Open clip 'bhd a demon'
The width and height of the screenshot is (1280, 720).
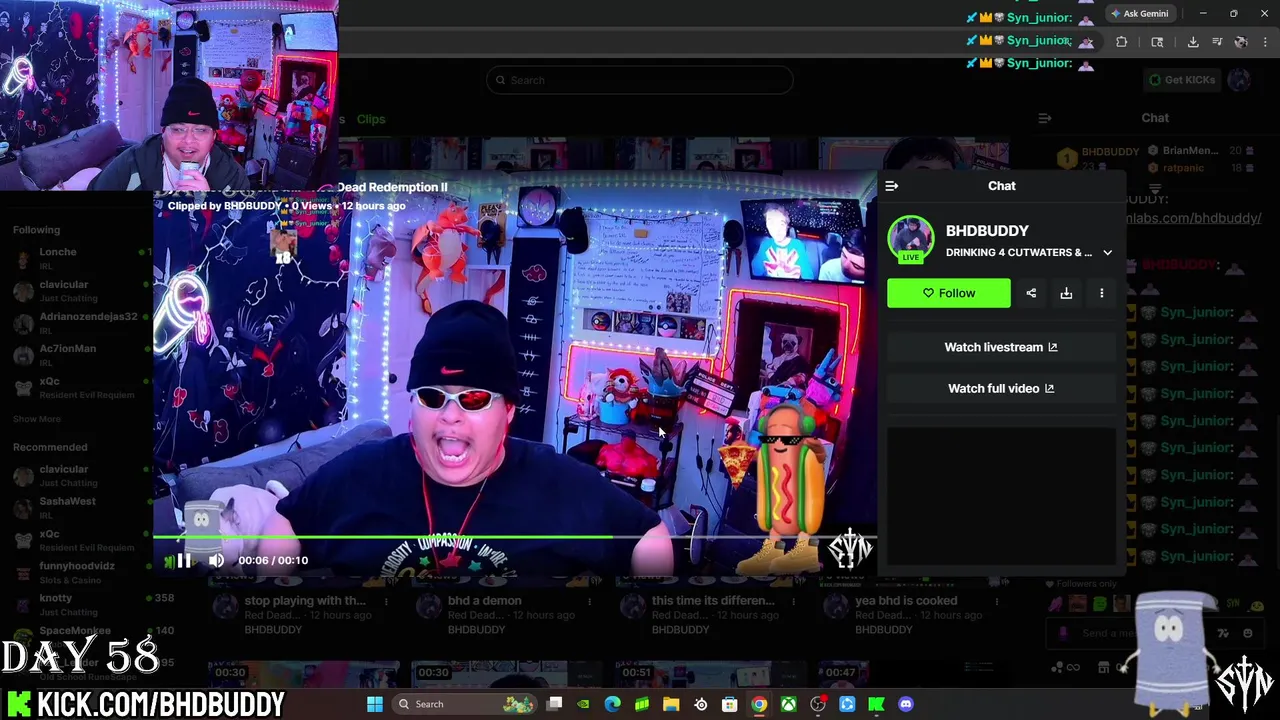pyautogui.click(x=484, y=601)
